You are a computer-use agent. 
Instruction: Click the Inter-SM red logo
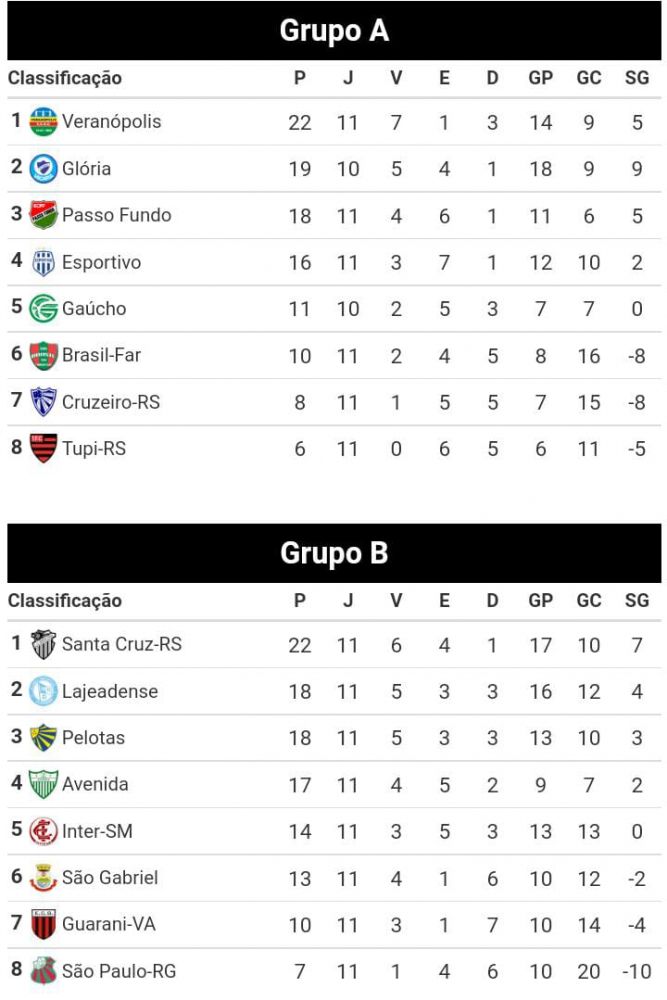coord(43,831)
